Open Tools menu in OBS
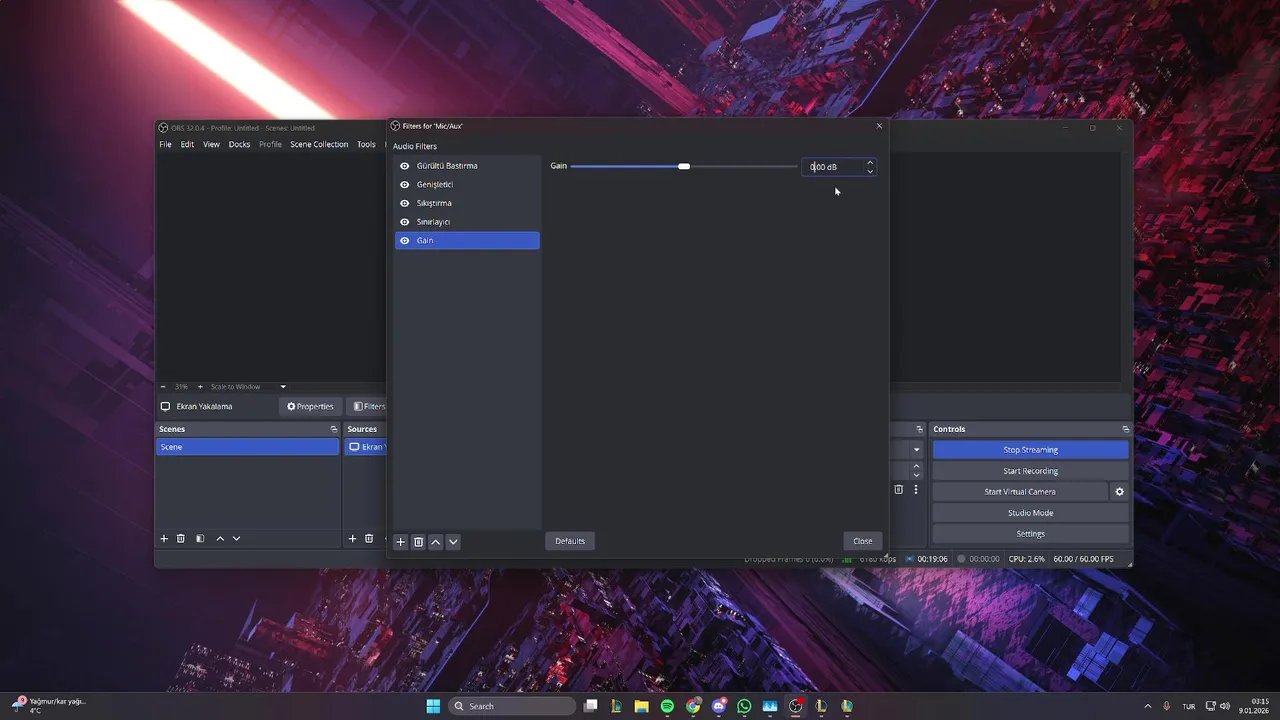Viewport: 1280px width, 720px height. pos(366,144)
